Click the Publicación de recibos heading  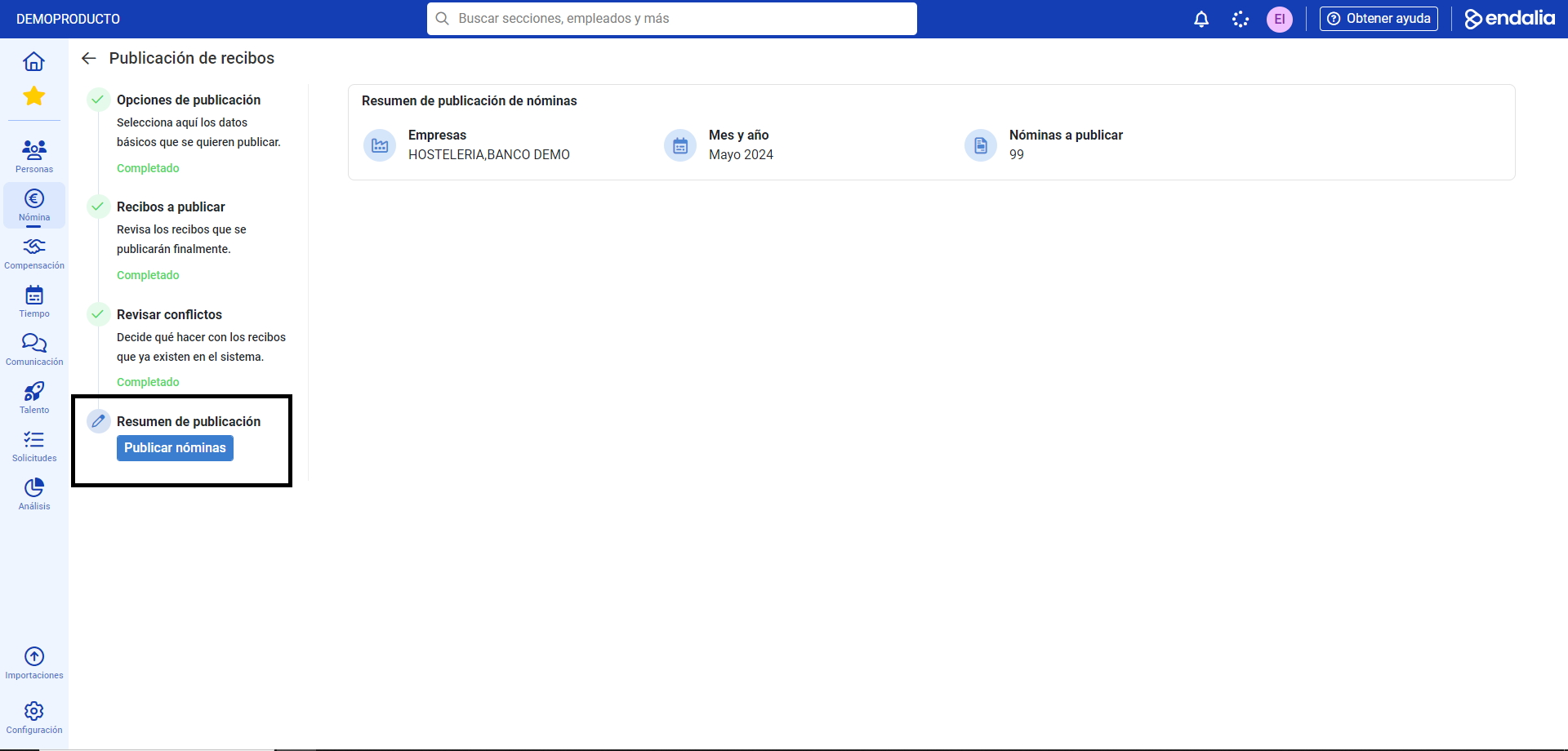coord(192,58)
